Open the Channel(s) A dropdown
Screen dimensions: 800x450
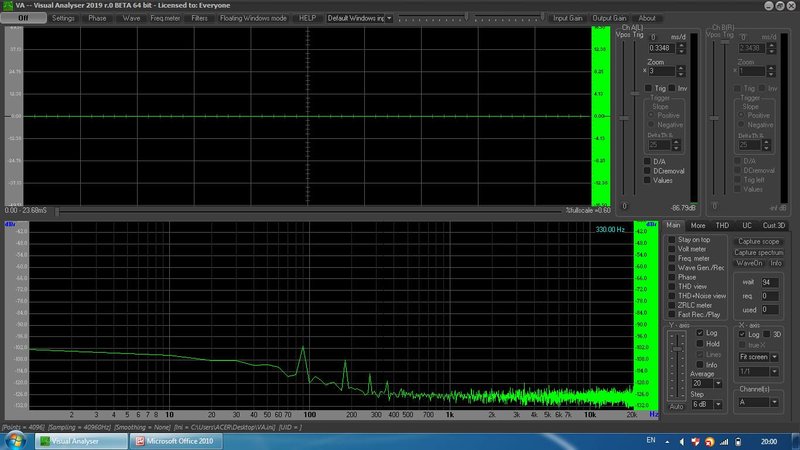point(774,402)
